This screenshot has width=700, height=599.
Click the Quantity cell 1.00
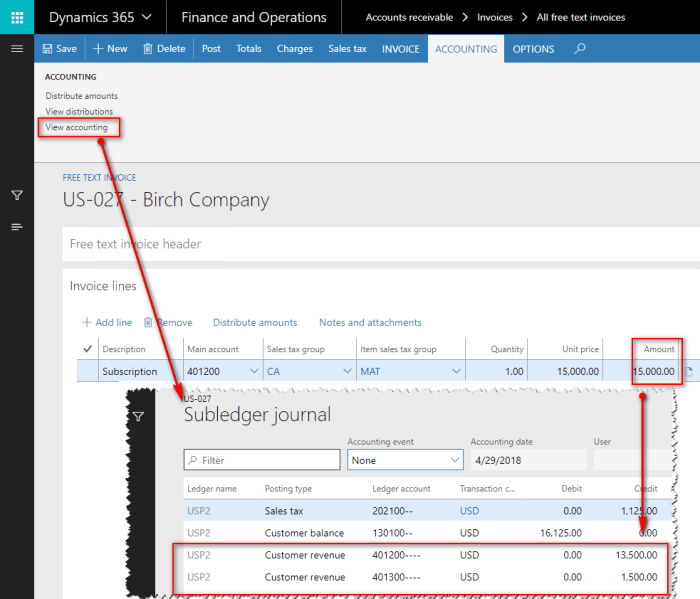point(496,371)
